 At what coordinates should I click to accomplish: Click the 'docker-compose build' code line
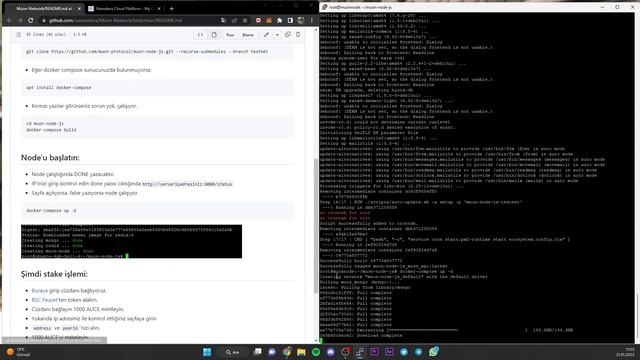[51, 130]
